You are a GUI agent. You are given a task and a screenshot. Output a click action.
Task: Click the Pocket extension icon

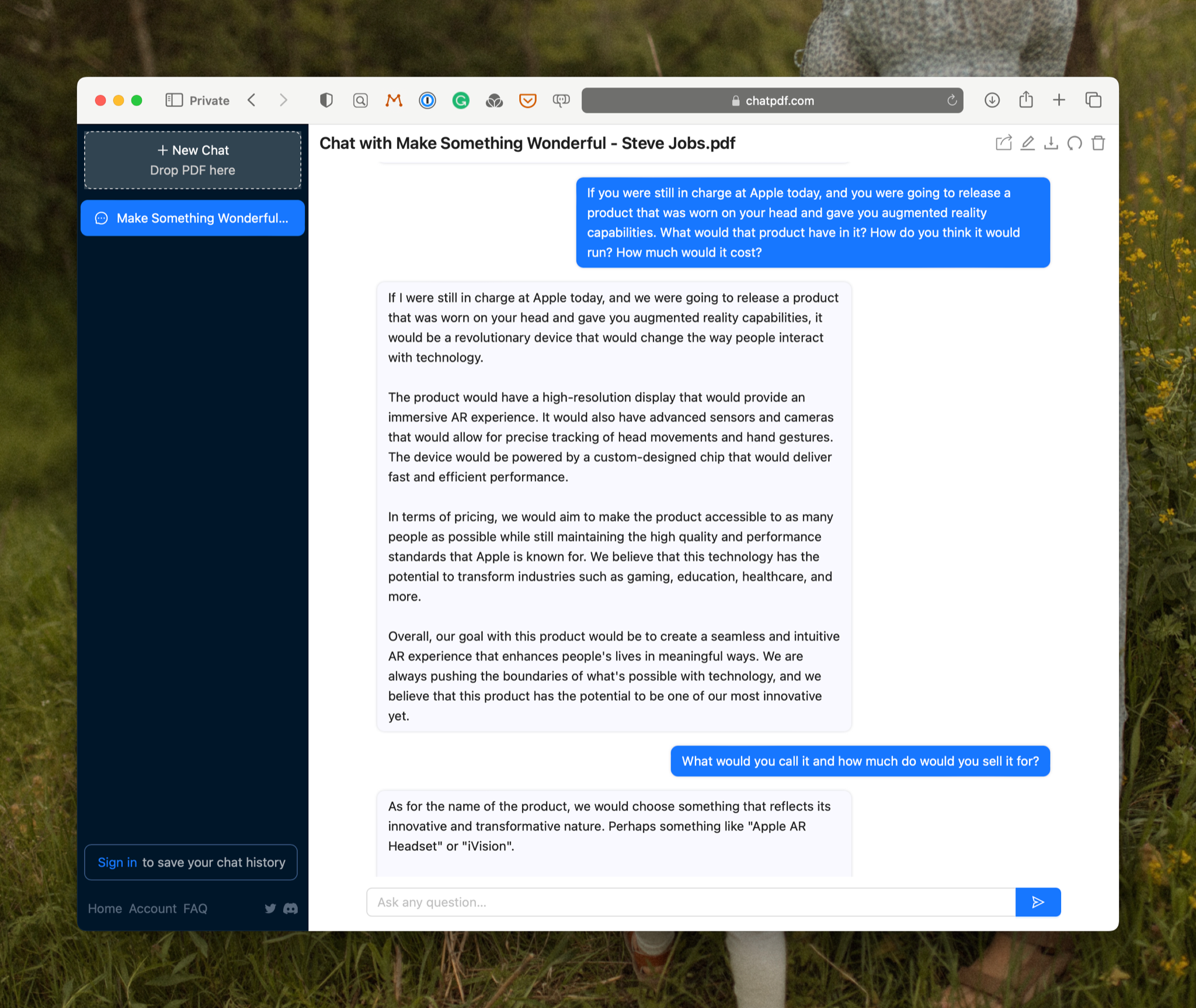tap(527, 100)
